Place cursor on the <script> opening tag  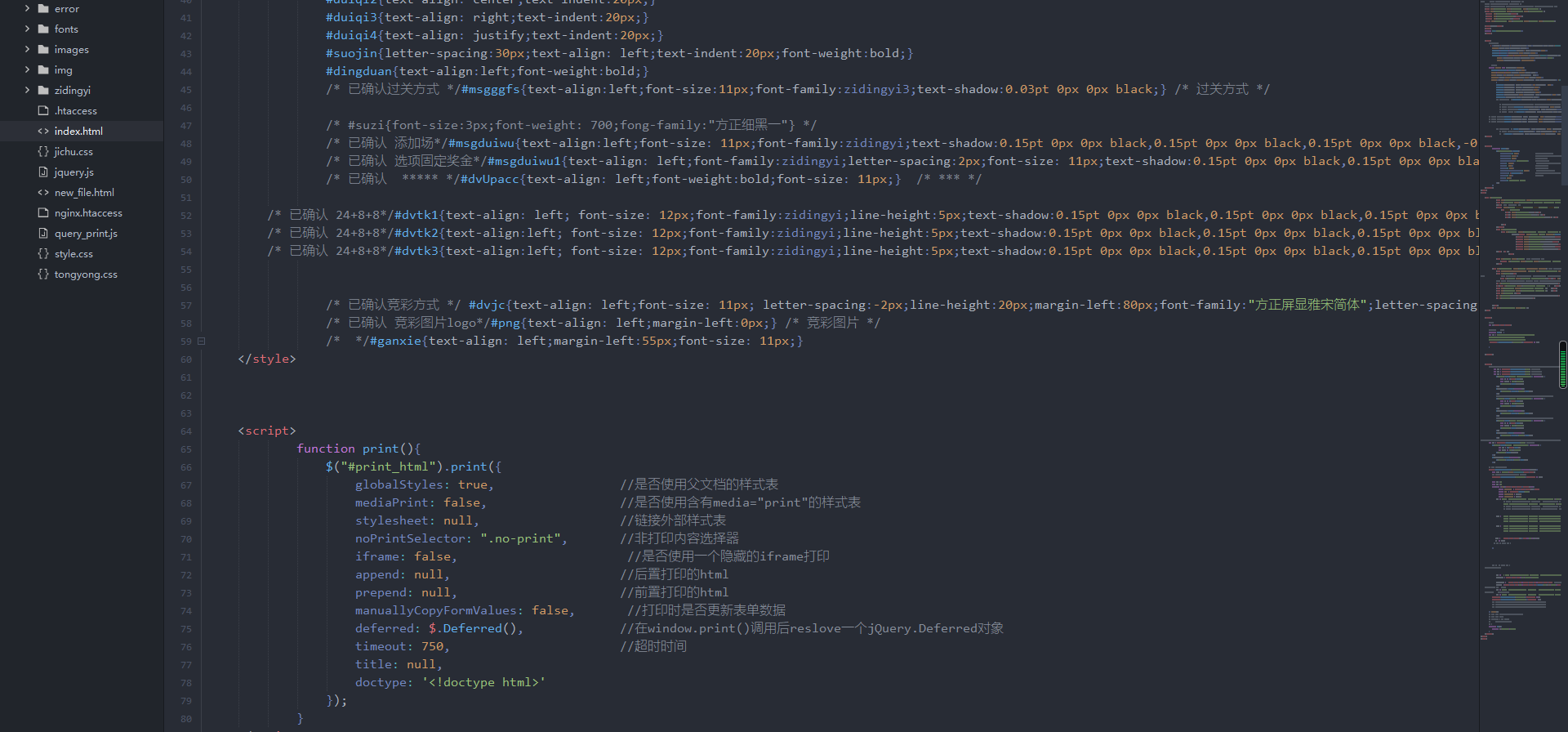267,431
